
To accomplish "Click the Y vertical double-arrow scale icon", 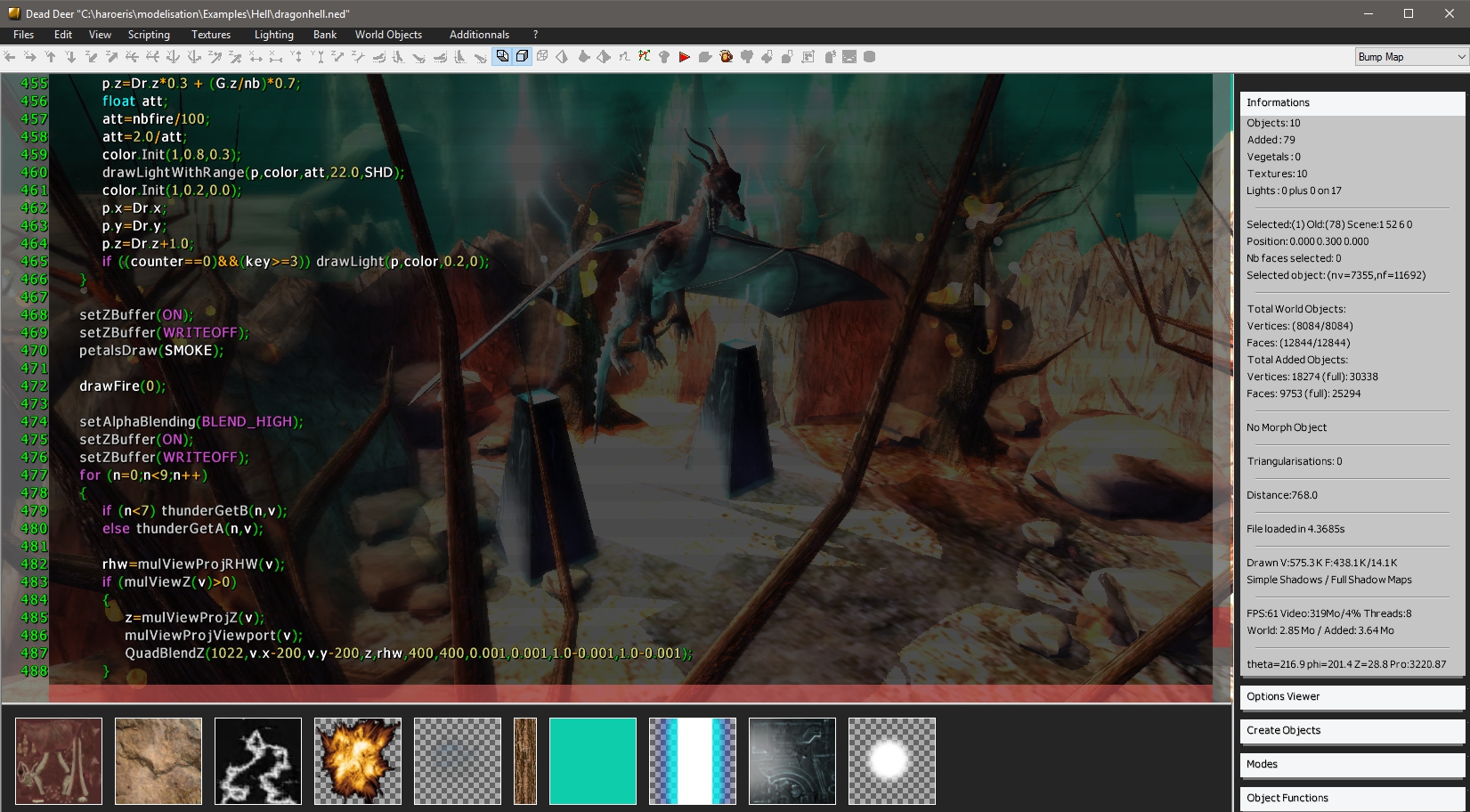I will tap(296, 57).
